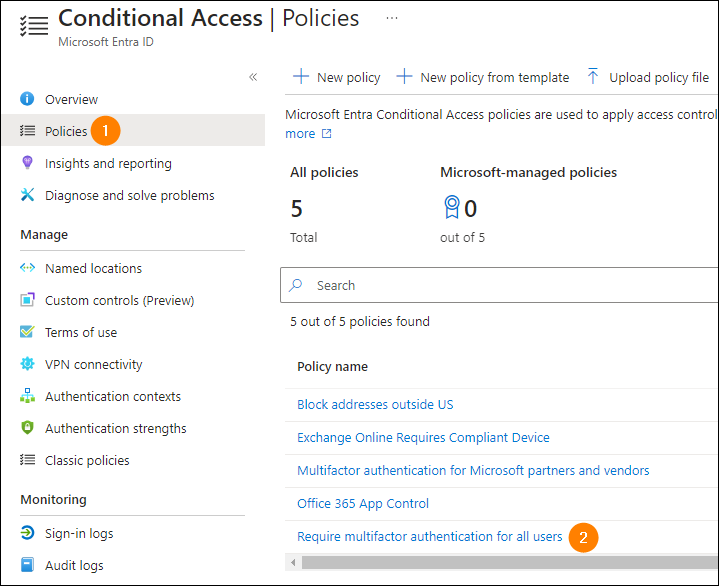Click the Insights lightbulb icon
Viewport: 719px width, 586px height.
[x=27, y=162]
